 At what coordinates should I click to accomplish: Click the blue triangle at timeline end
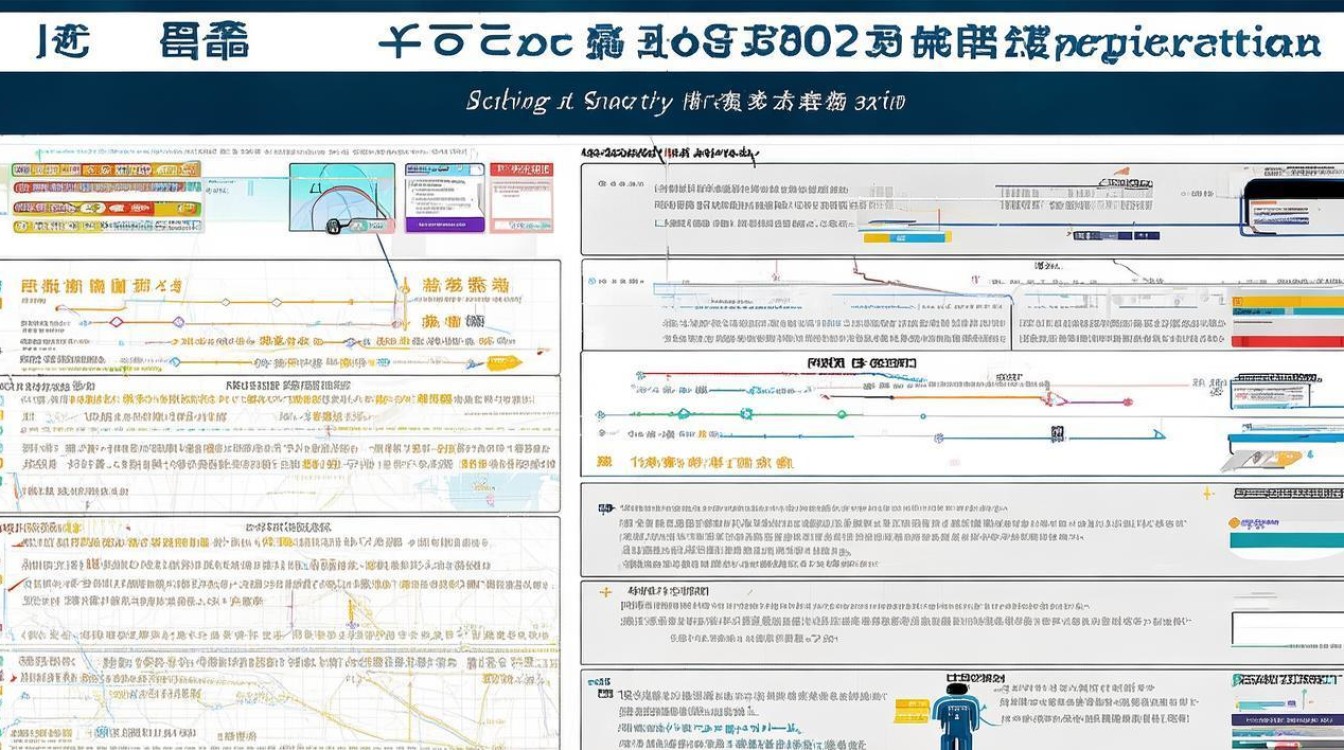[1158, 435]
